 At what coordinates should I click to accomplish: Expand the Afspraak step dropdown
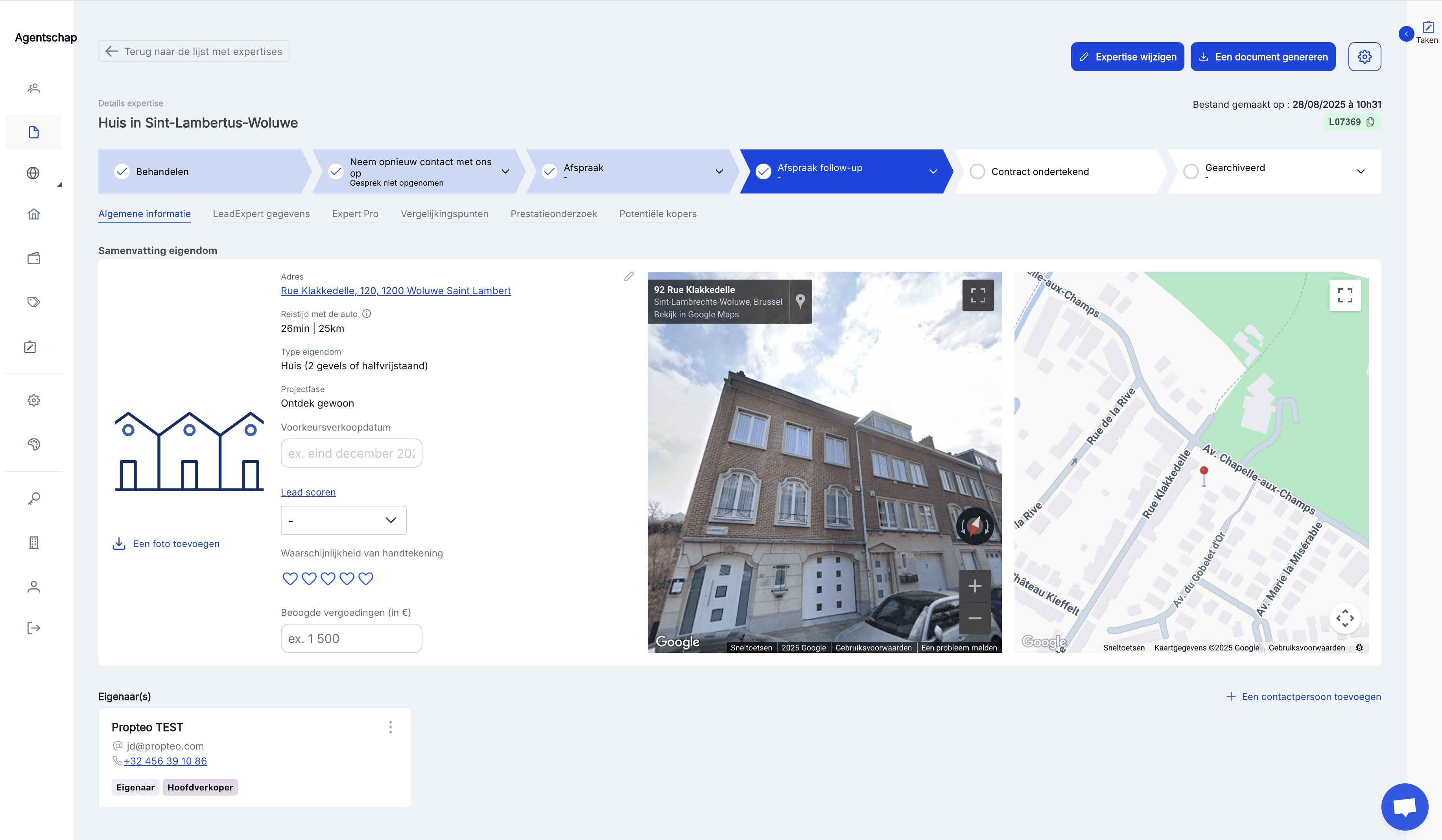point(719,172)
